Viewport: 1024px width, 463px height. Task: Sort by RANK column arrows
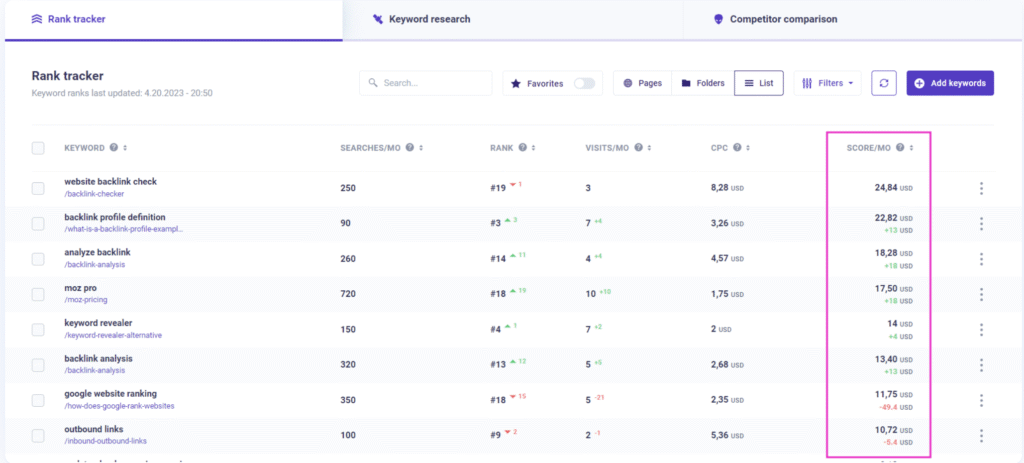pos(534,148)
